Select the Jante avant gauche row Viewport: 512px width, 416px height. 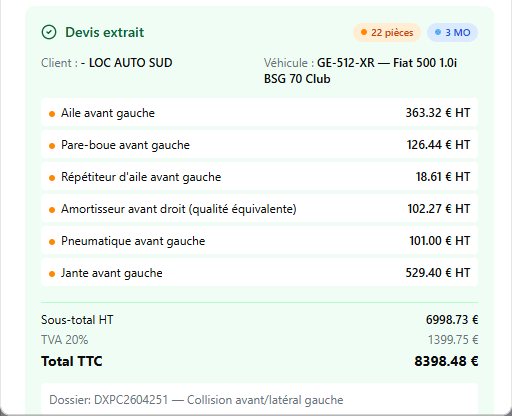point(259,273)
